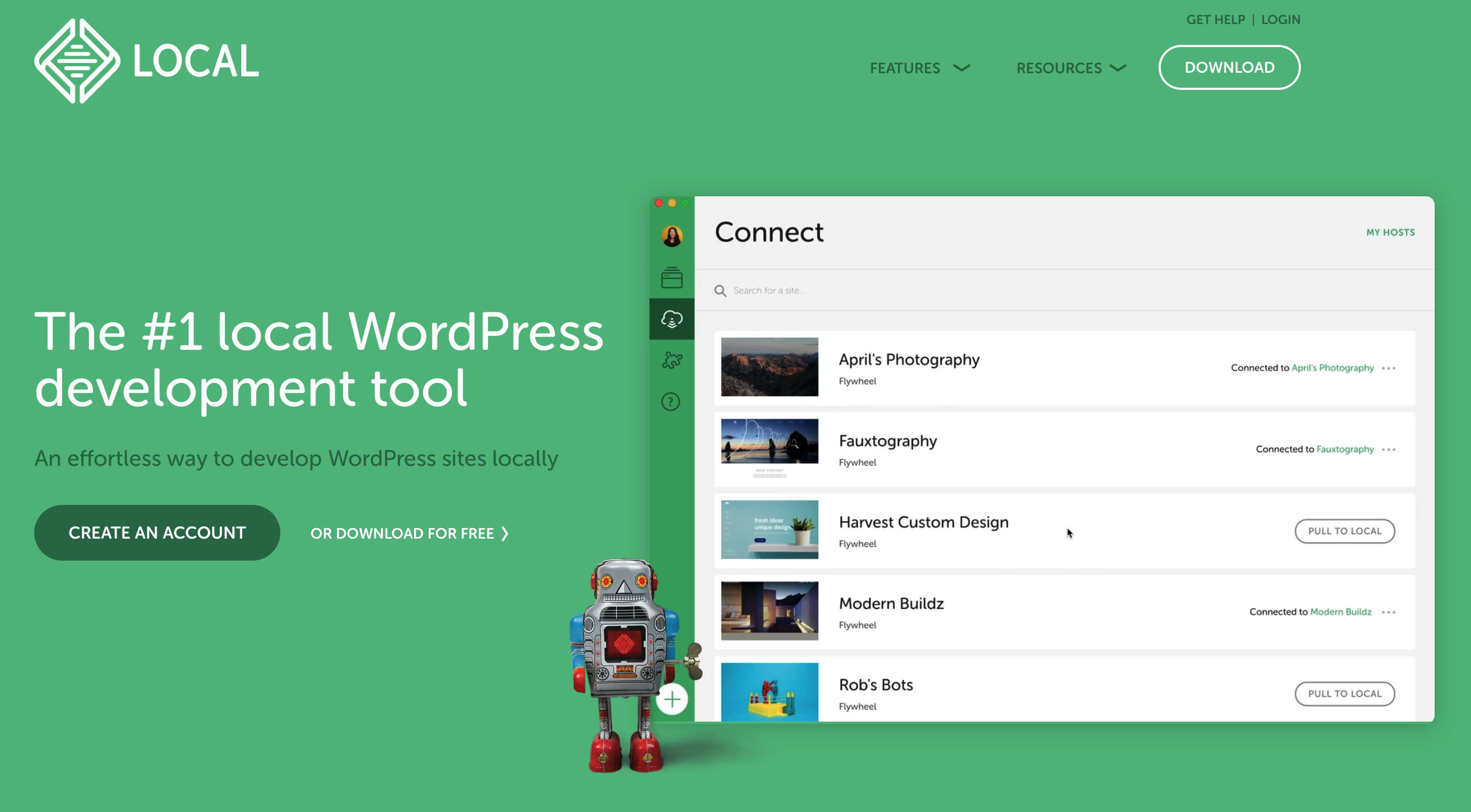
Task: Click the chevron arrow after Download for Free
Action: point(505,533)
